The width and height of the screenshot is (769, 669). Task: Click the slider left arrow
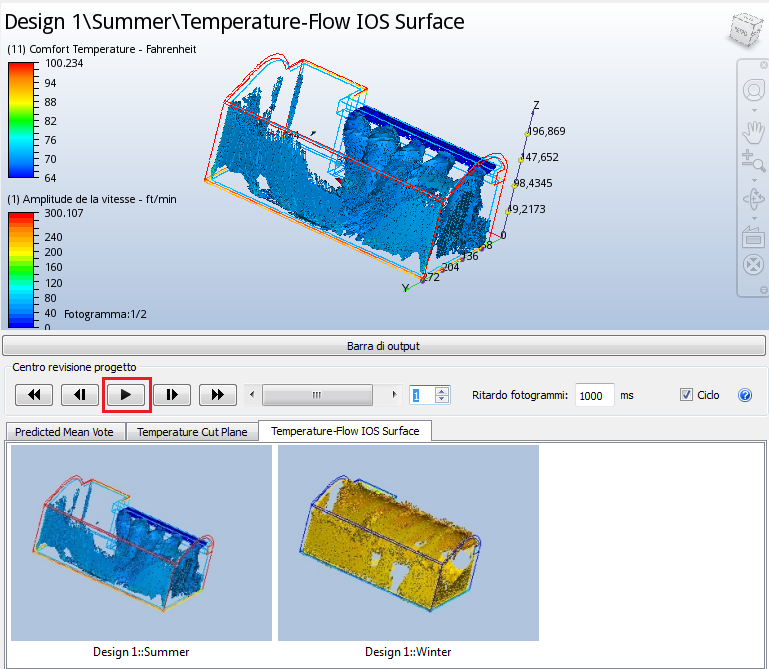[252, 395]
